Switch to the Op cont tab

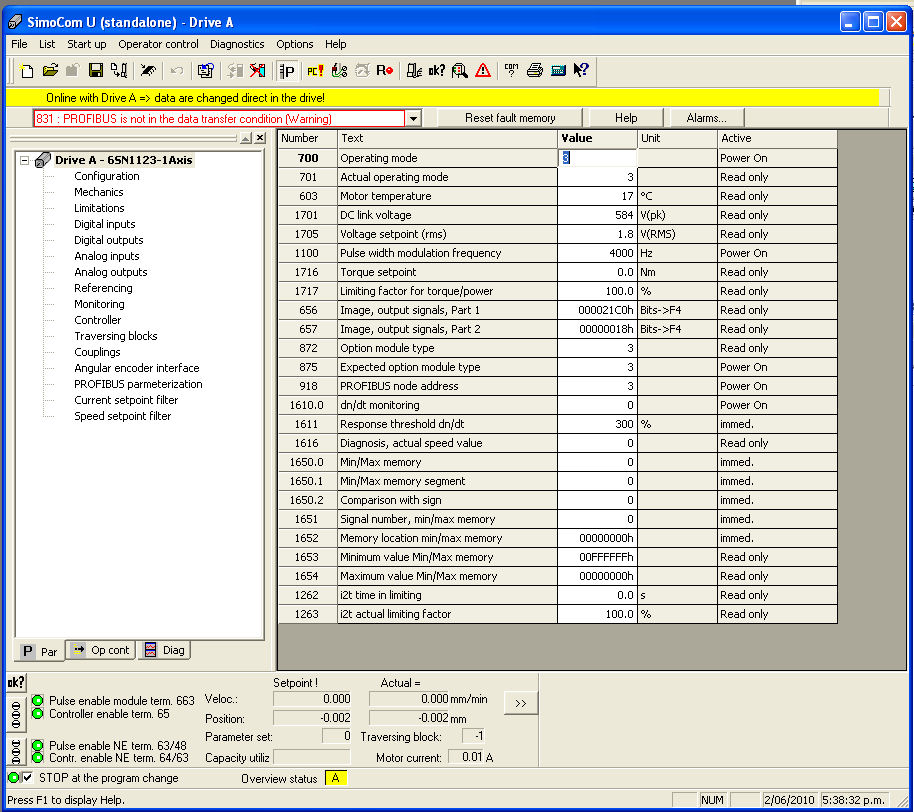(100, 650)
